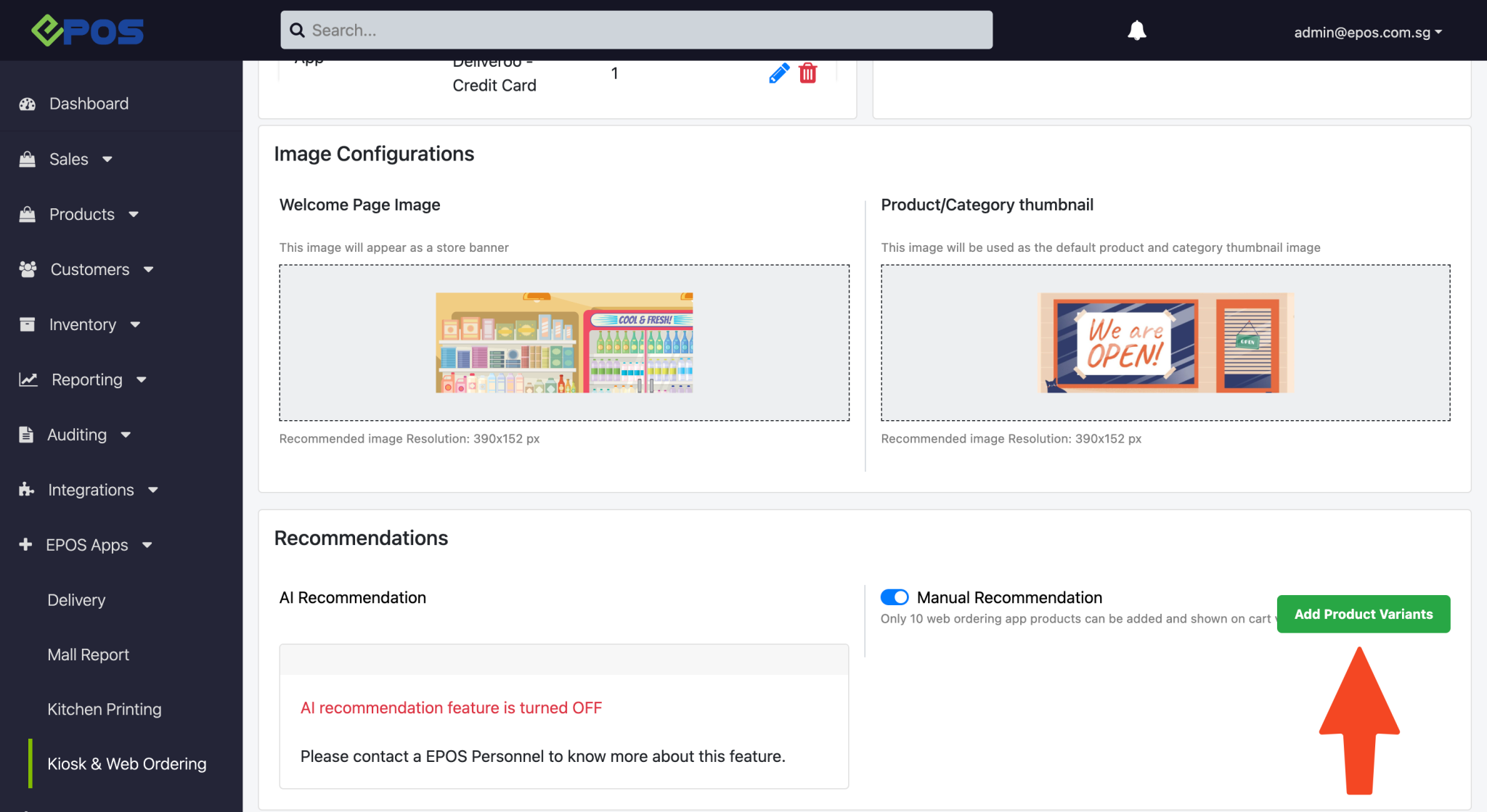The height and width of the screenshot is (812, 1487).
Task: Open the Kitchen Printing page
Action: pos(104,709)
